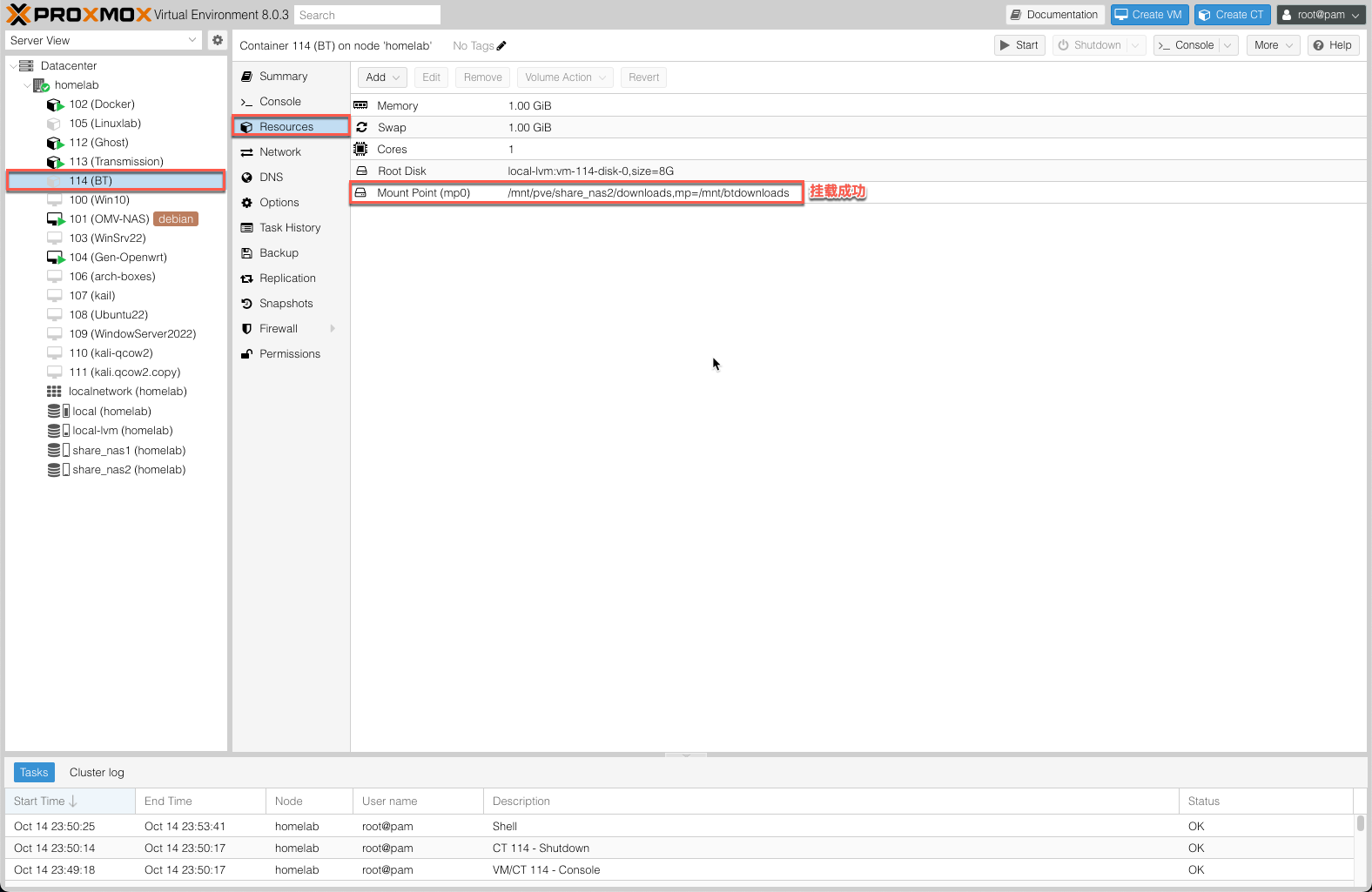The image size is (1372, 892).
Task: Click the homelab node icon
Action: point(41,85)
